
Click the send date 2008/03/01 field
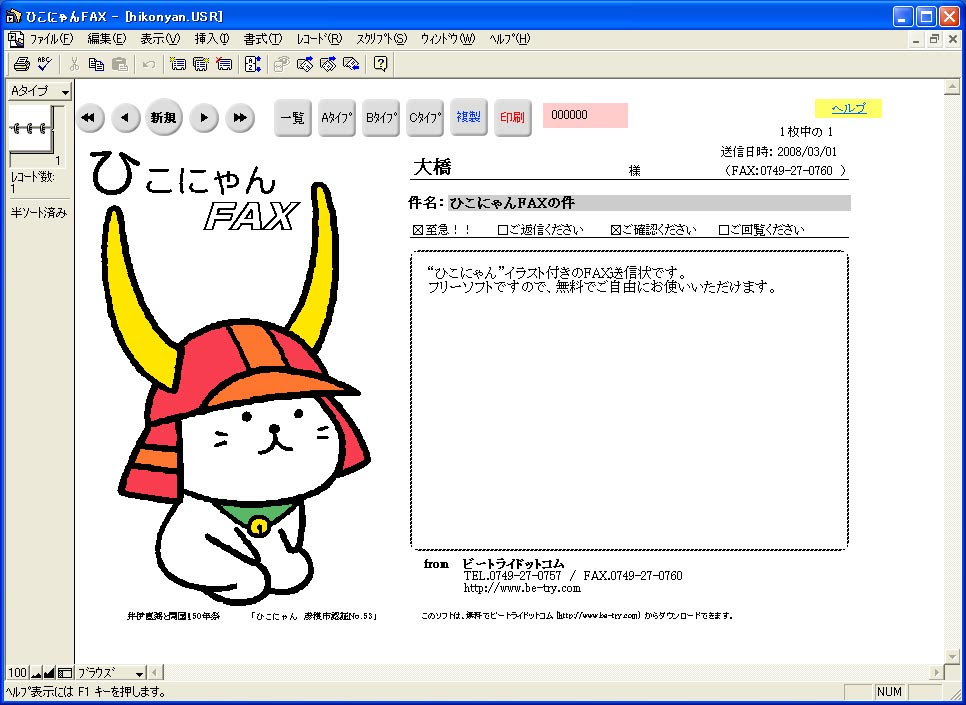(807, 152)
